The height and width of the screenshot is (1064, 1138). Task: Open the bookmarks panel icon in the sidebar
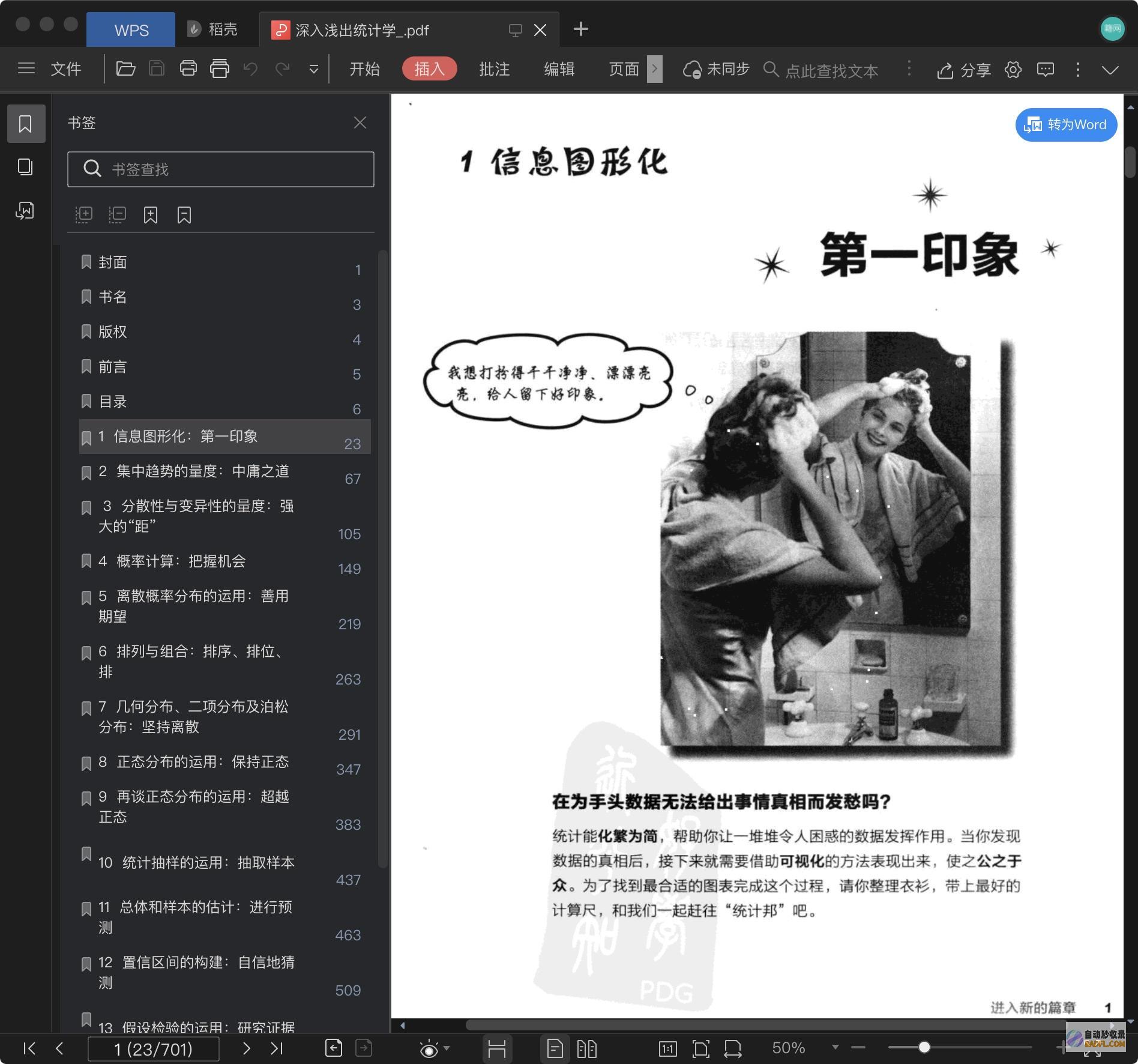coord(25,124)
